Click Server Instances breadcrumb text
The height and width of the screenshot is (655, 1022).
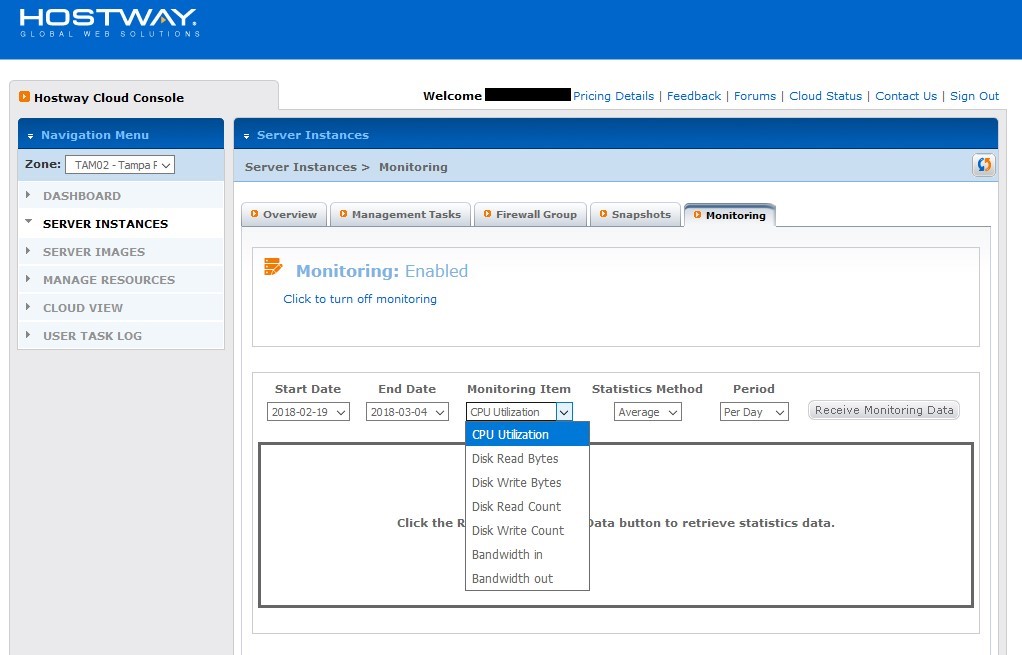click(x=300, y=167)
